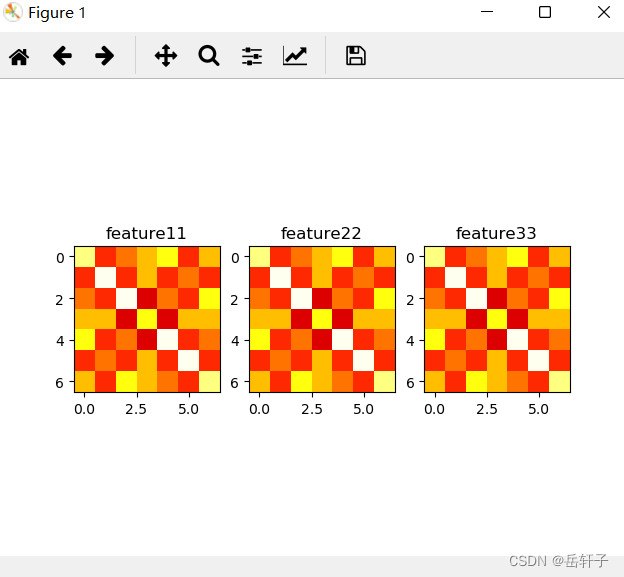The width and height of the screenshot is (624, 577).
Task: Open Configure subplots sliders icon
Action: 252,56
